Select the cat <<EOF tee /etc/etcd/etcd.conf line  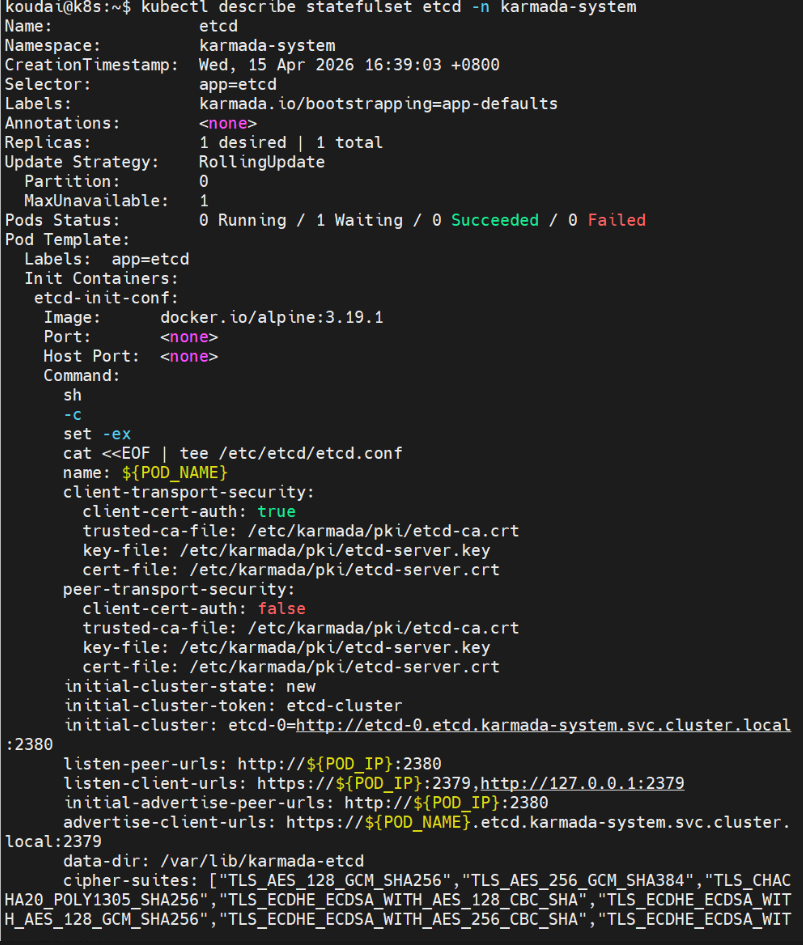click(233, 453)
